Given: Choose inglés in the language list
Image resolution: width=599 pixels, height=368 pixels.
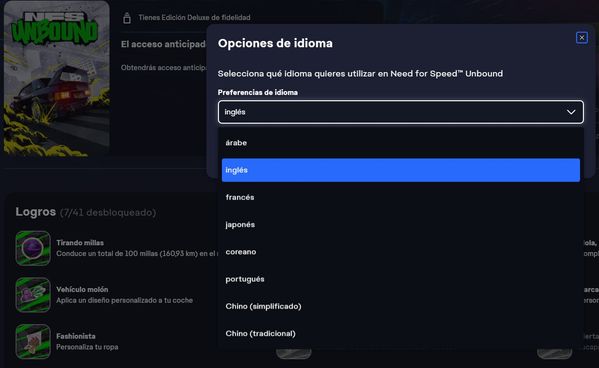Looking at the screenshot, I should pyautogui.click(x=401, y=170).
